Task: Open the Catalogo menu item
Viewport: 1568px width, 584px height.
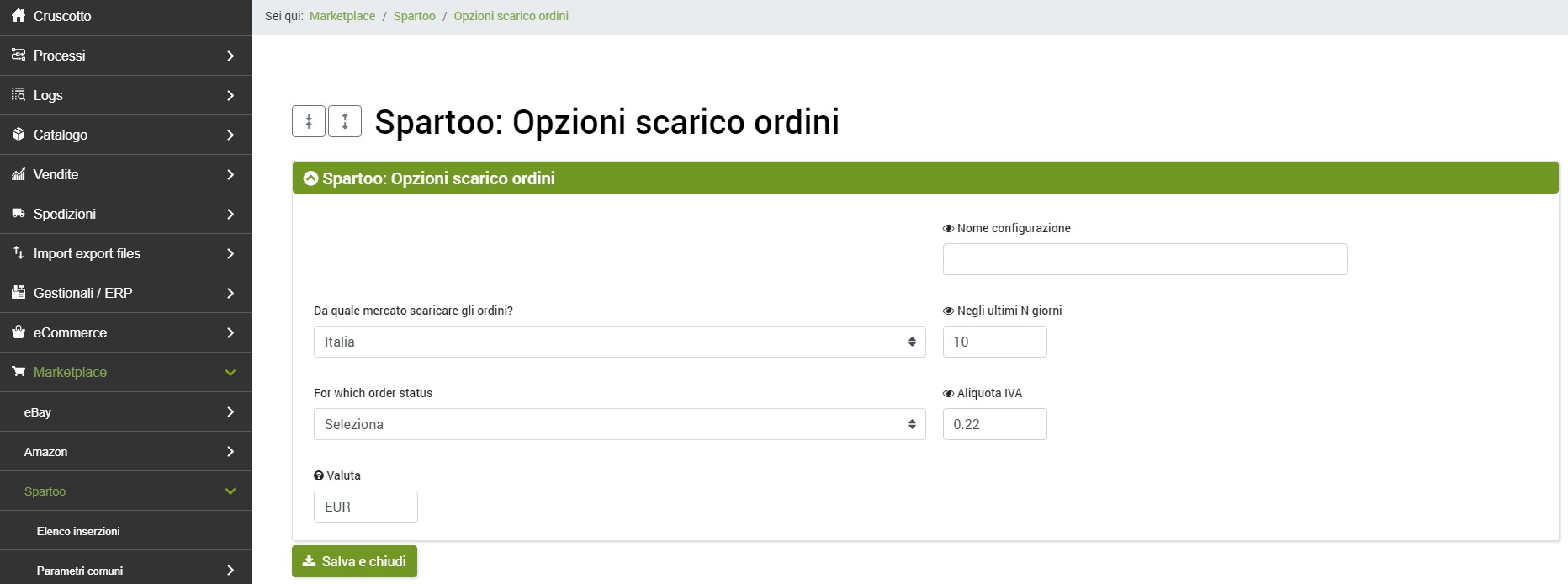Action: [125, 135]
